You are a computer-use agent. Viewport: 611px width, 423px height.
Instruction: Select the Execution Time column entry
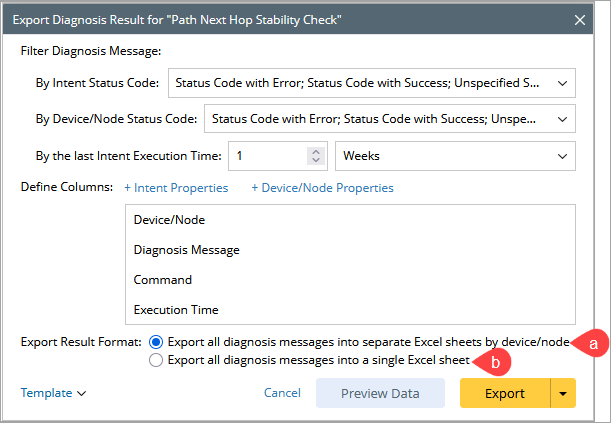click(x=176, y=310)
